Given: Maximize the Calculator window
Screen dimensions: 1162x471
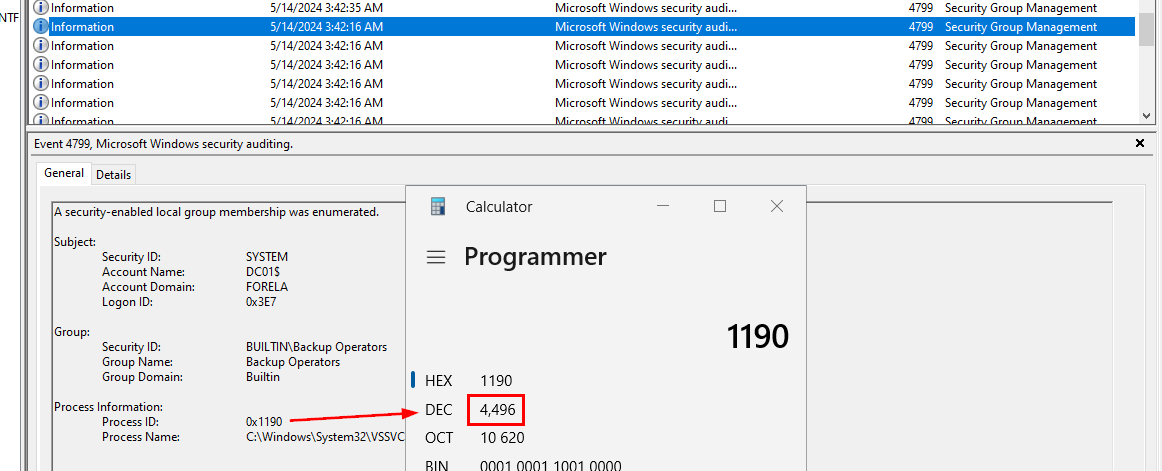Looking at the screenshot, I should [720, 207].
